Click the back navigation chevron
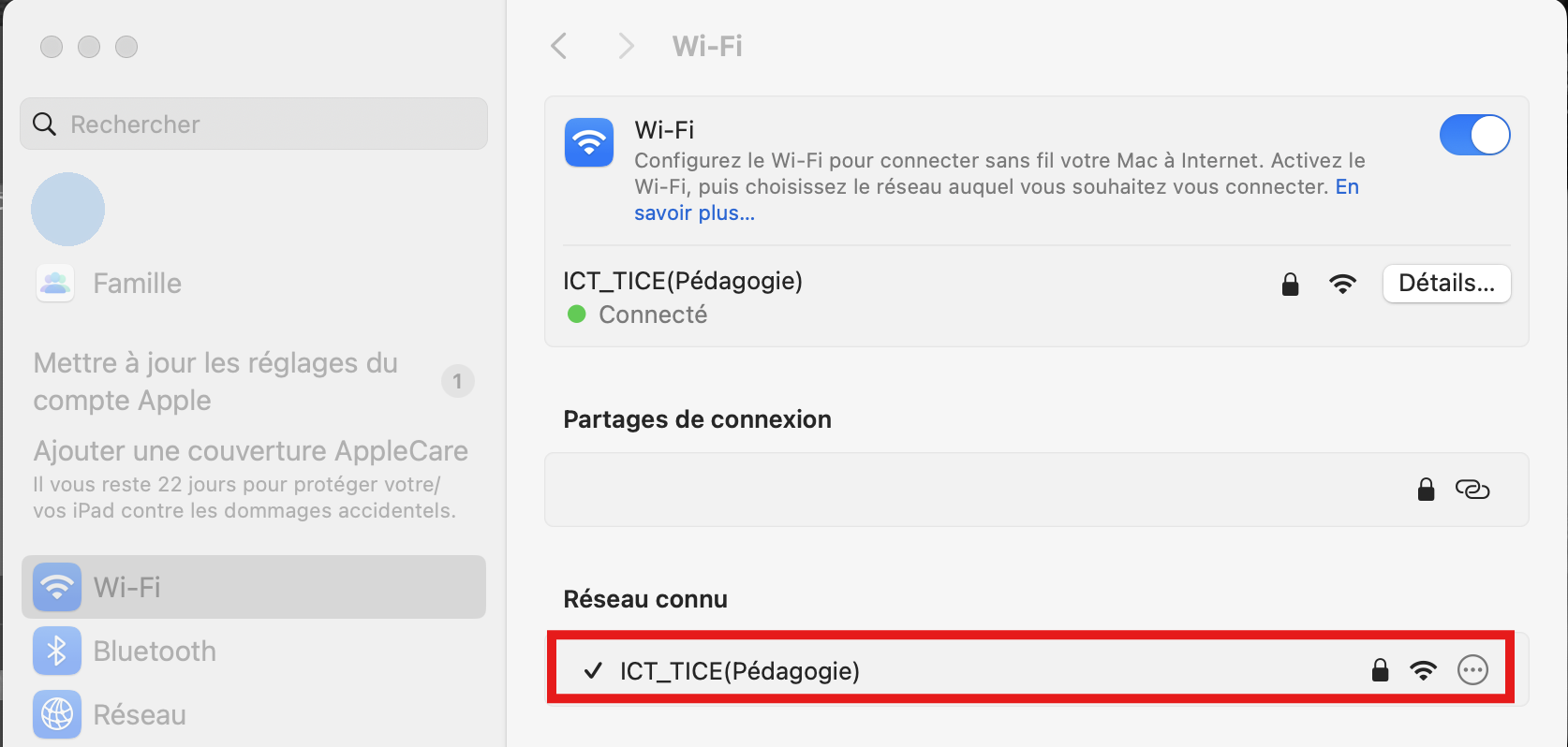This screenshot has height=747, width=1568. (559, 45)
